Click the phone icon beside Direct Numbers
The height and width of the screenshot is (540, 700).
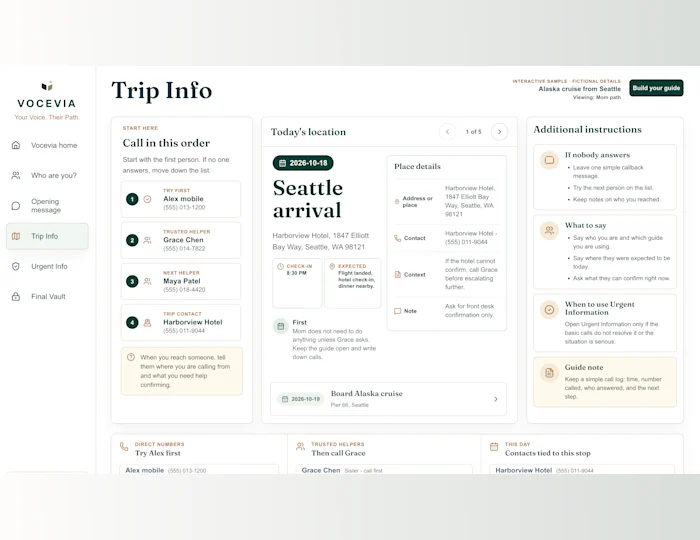click(124, 446)
